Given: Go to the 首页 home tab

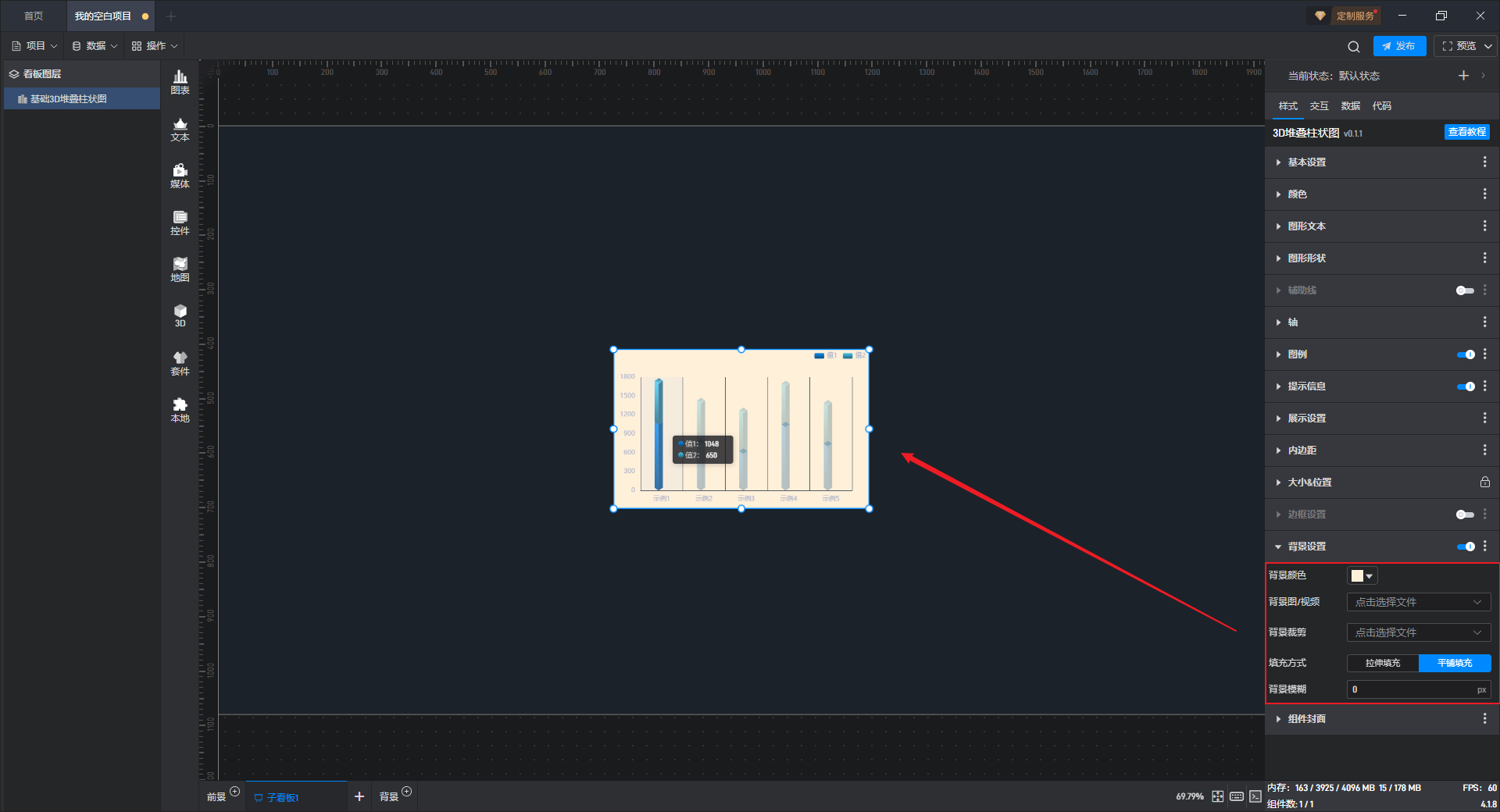Looking at the screenshot, I should point(34,16).
